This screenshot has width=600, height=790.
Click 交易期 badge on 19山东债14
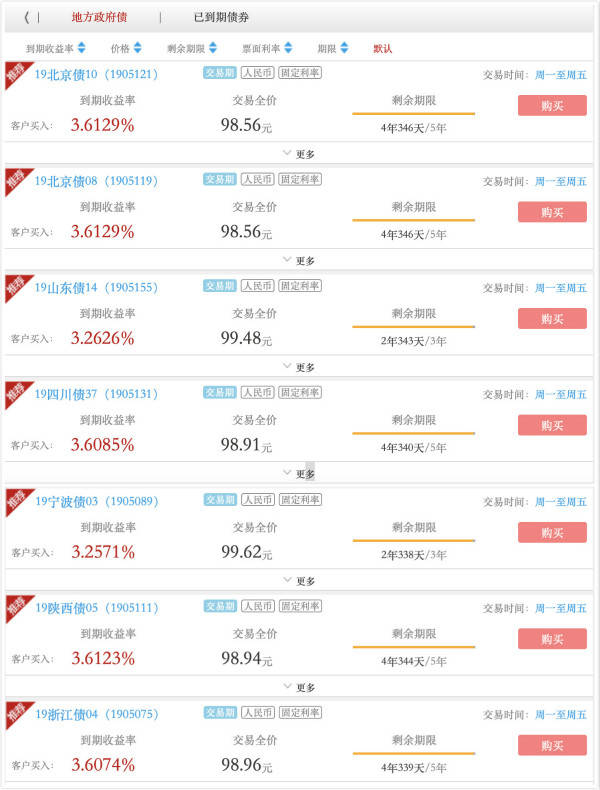pyautogui.click(x=220, y=286)
